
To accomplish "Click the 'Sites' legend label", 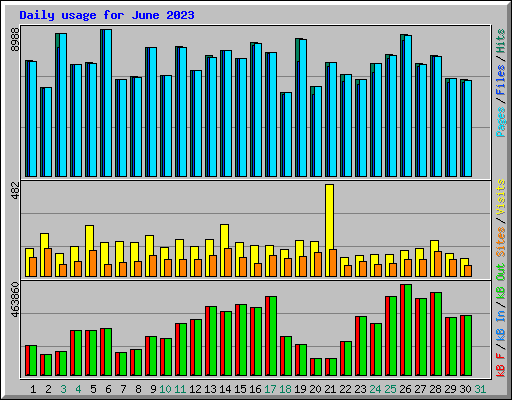I will [x=501, y=241].
